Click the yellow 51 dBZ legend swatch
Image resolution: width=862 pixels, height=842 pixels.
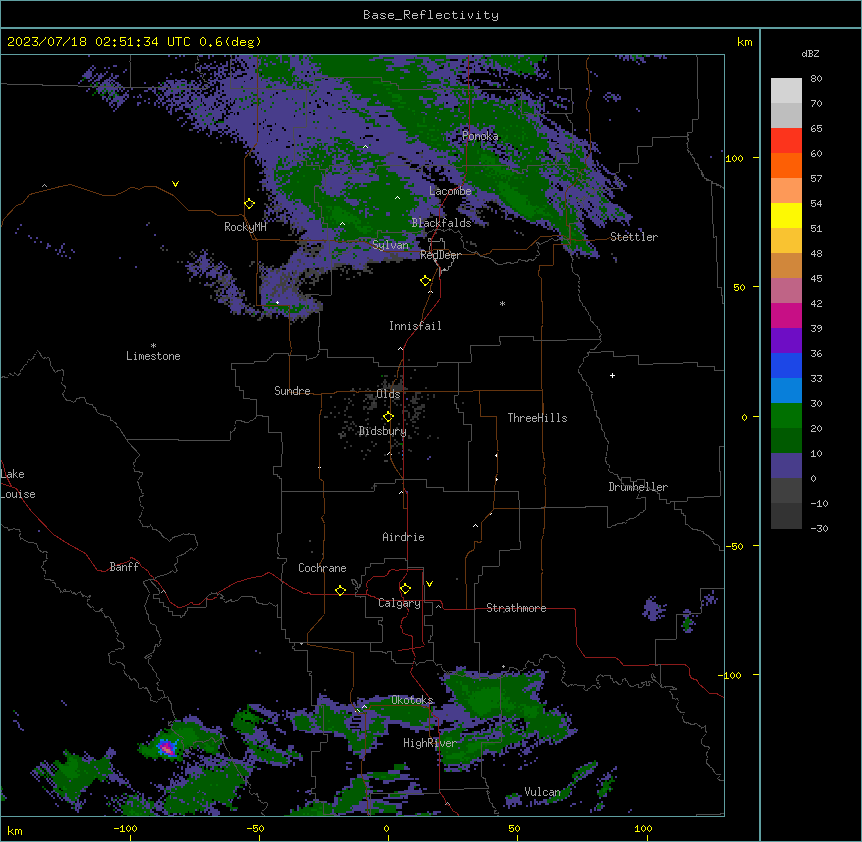tap(786, 215)
